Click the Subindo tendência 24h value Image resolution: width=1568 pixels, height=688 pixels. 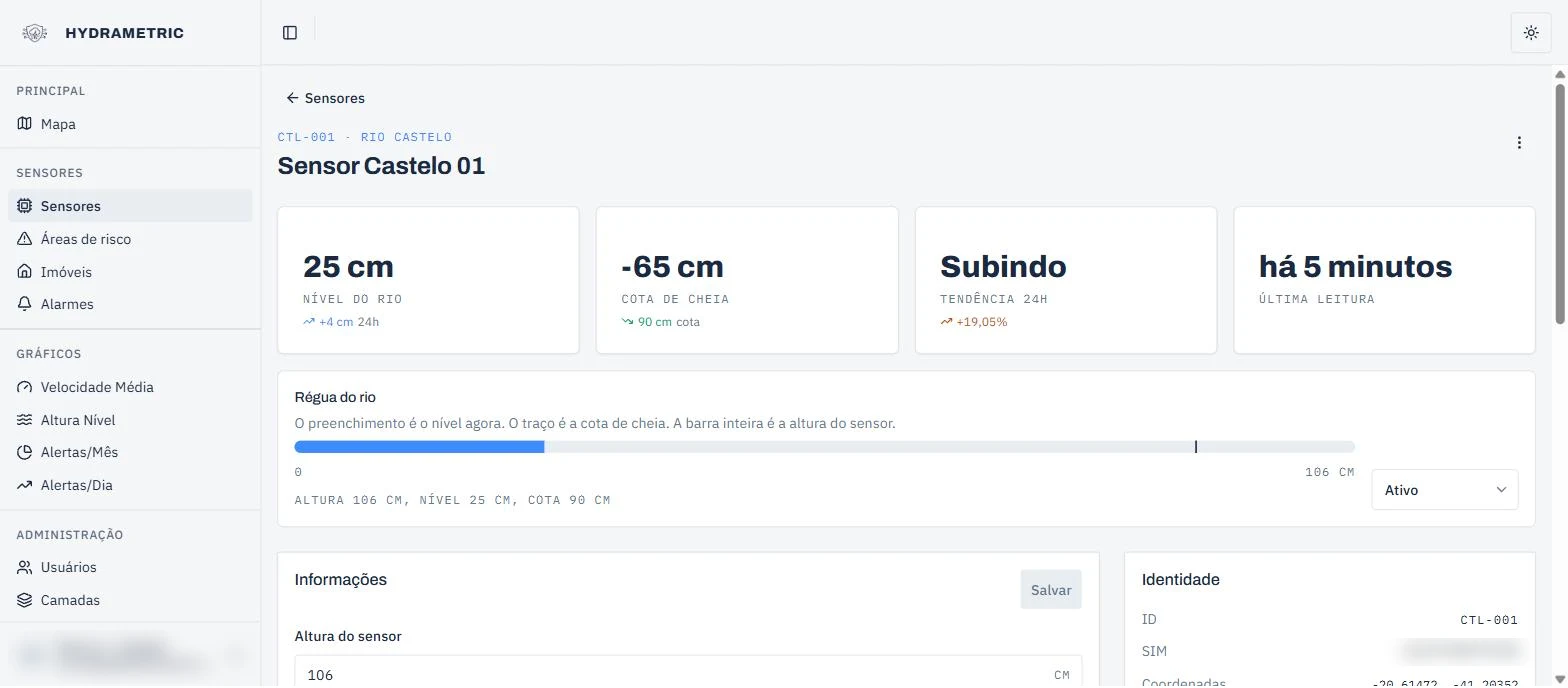pos(1003,267)
